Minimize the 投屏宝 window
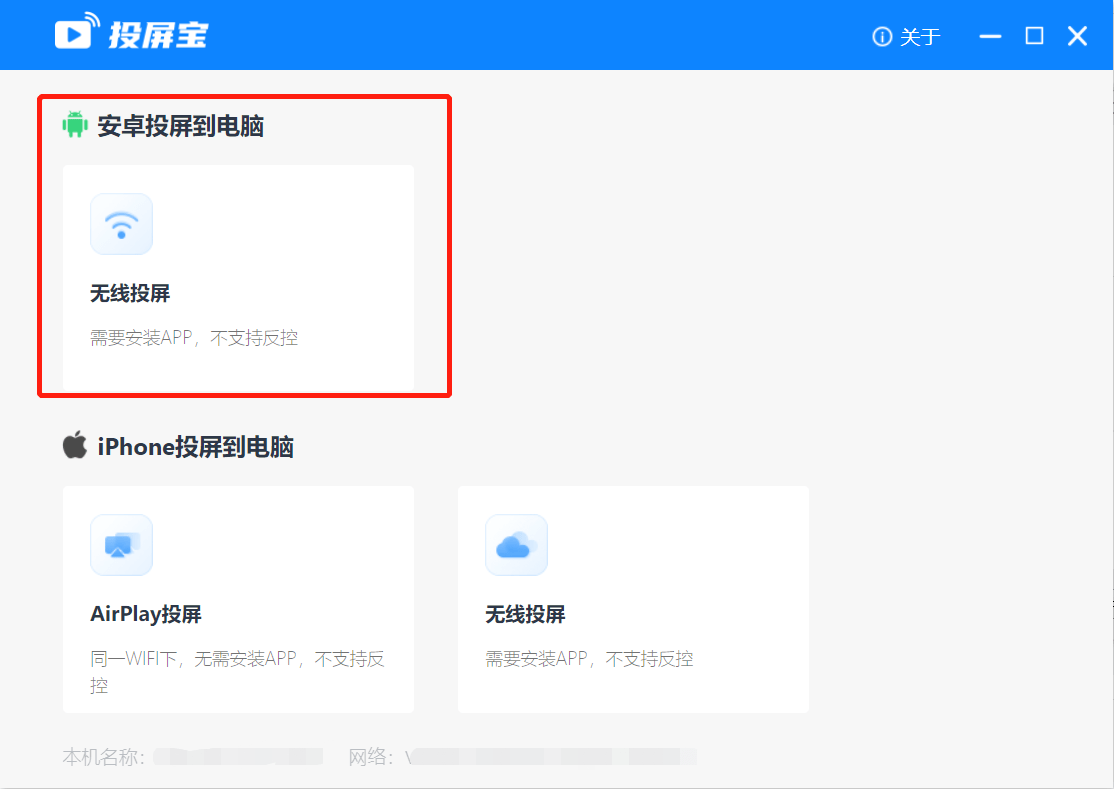The image size is (1114, 789). click(990, 37)
